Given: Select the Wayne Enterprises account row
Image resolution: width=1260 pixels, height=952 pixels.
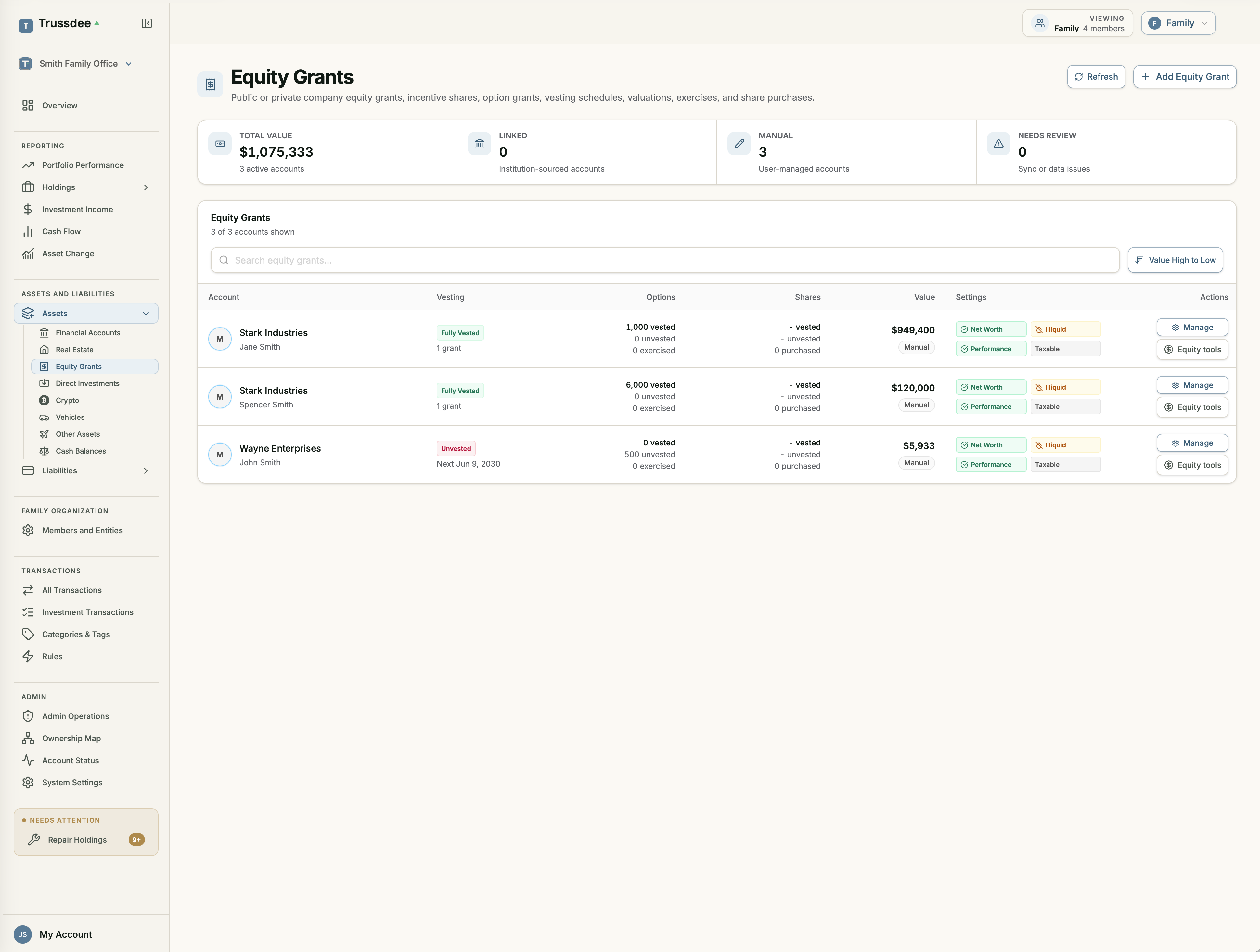Looking at the screenshot, I should click(x=716, y=455).
